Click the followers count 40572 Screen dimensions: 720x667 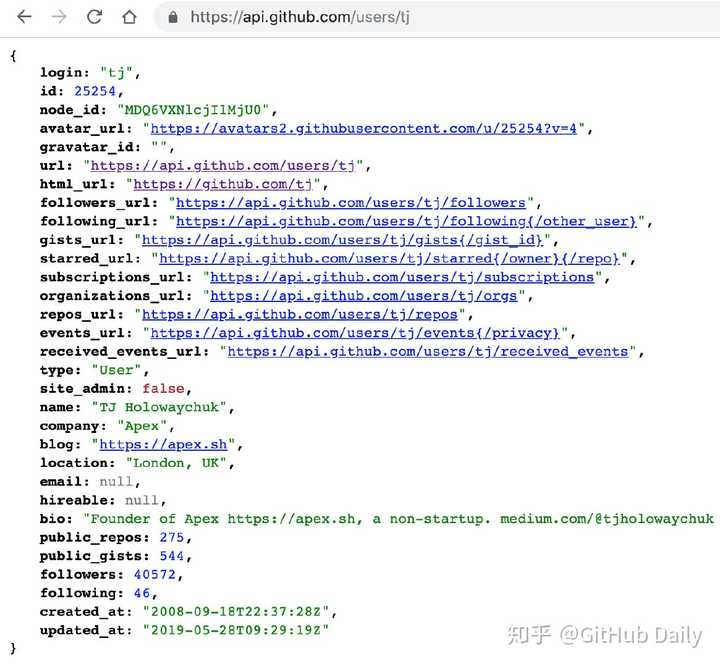click(x=155, y=575)
